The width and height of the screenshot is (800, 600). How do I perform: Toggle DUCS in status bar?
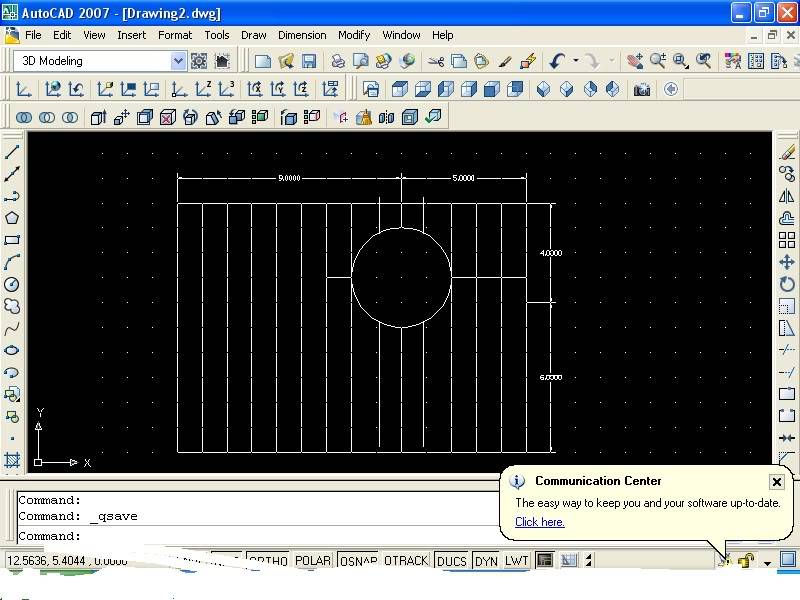click(x=452, y=561)
